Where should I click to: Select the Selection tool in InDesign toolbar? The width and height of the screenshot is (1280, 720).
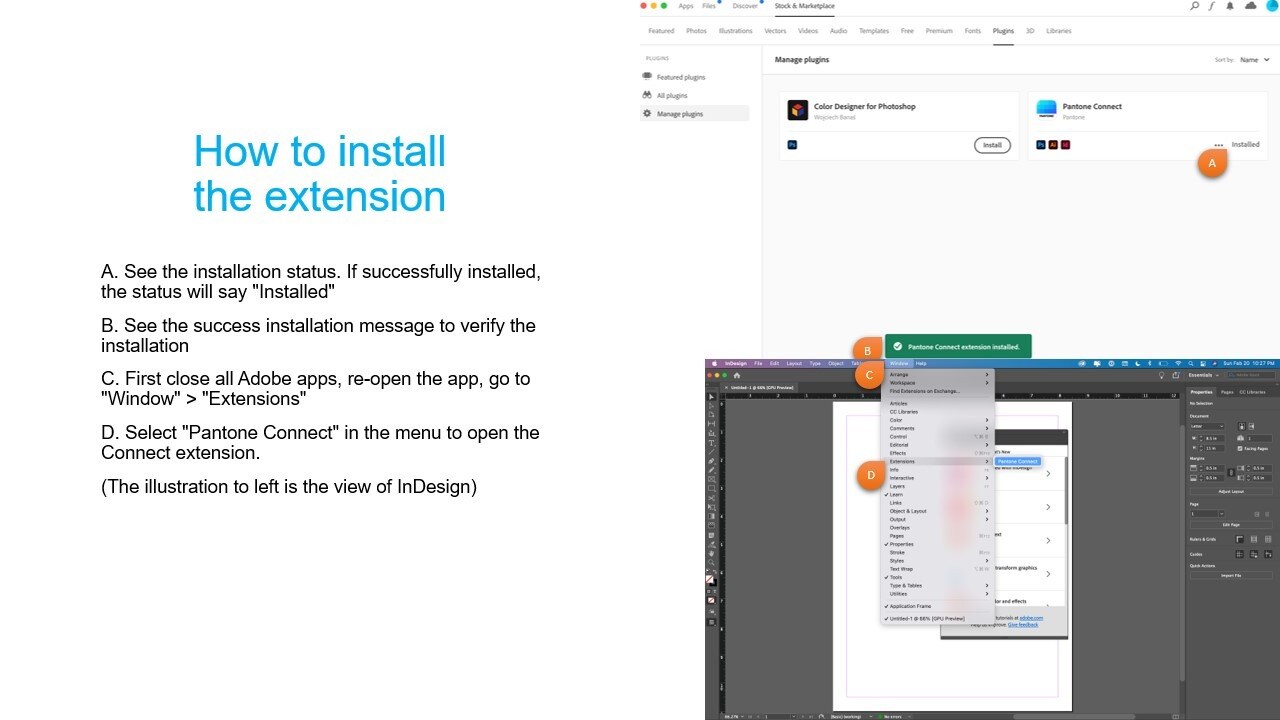(x=711, y=397)
